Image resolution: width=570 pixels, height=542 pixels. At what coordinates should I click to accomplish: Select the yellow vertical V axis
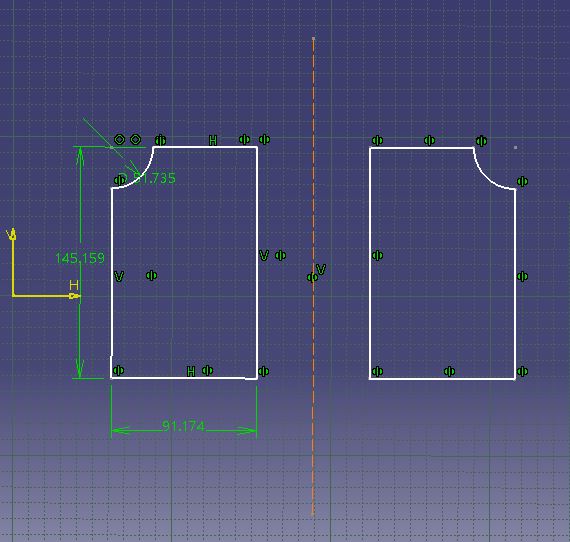[x=13, y=262]
